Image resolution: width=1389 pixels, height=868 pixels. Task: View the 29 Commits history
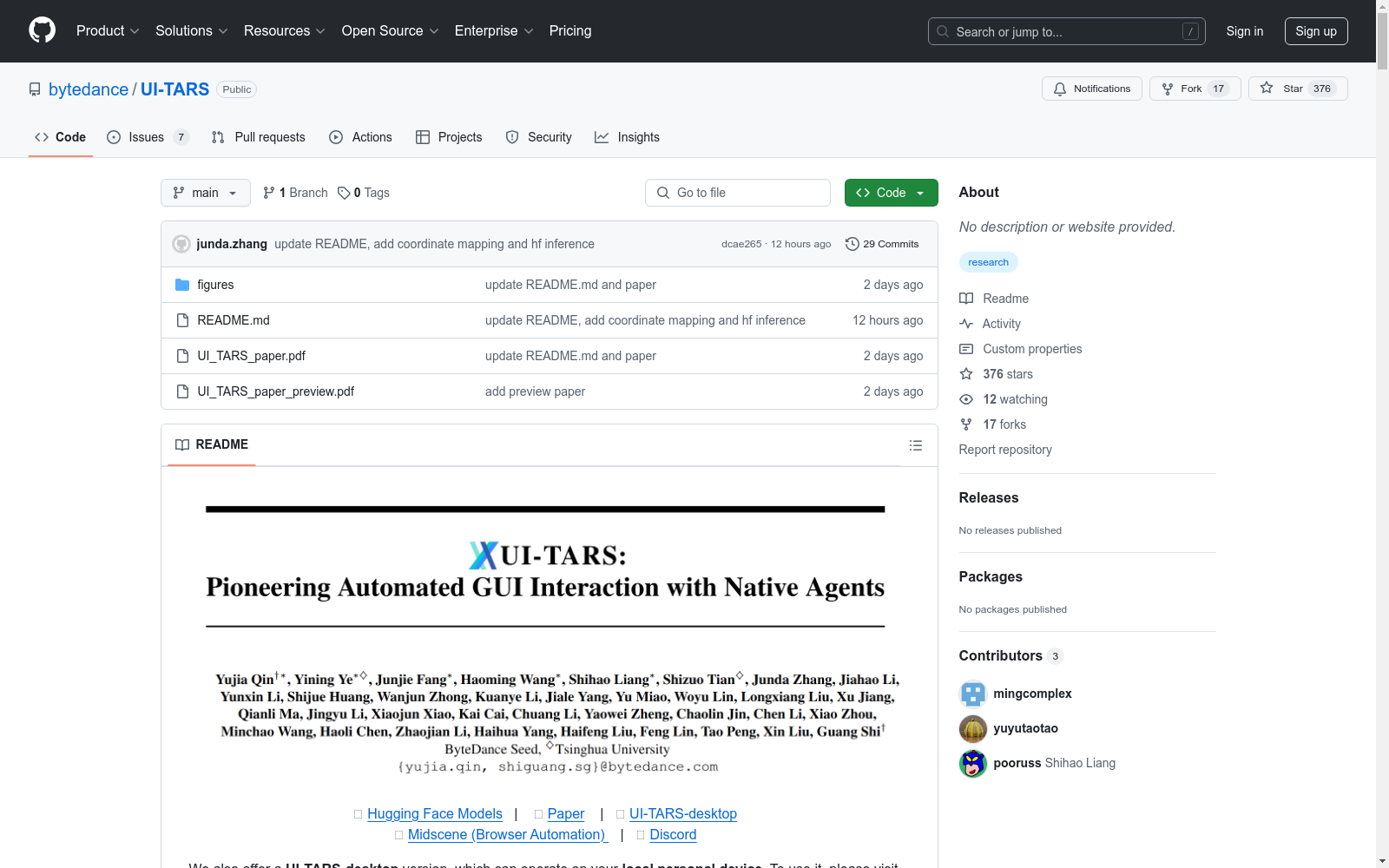click(882, 244)
